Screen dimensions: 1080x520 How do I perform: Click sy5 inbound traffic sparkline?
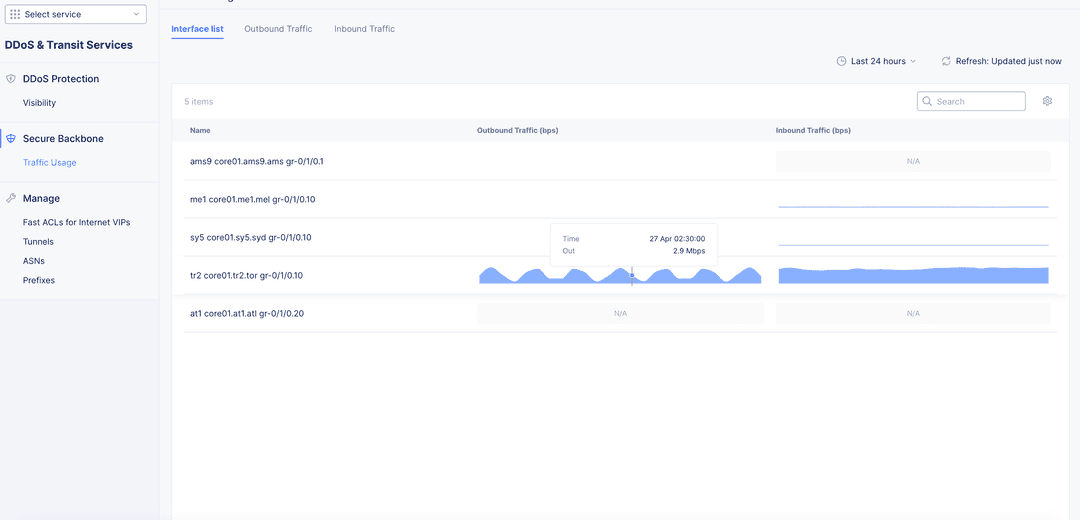click(x=913, y=245)
